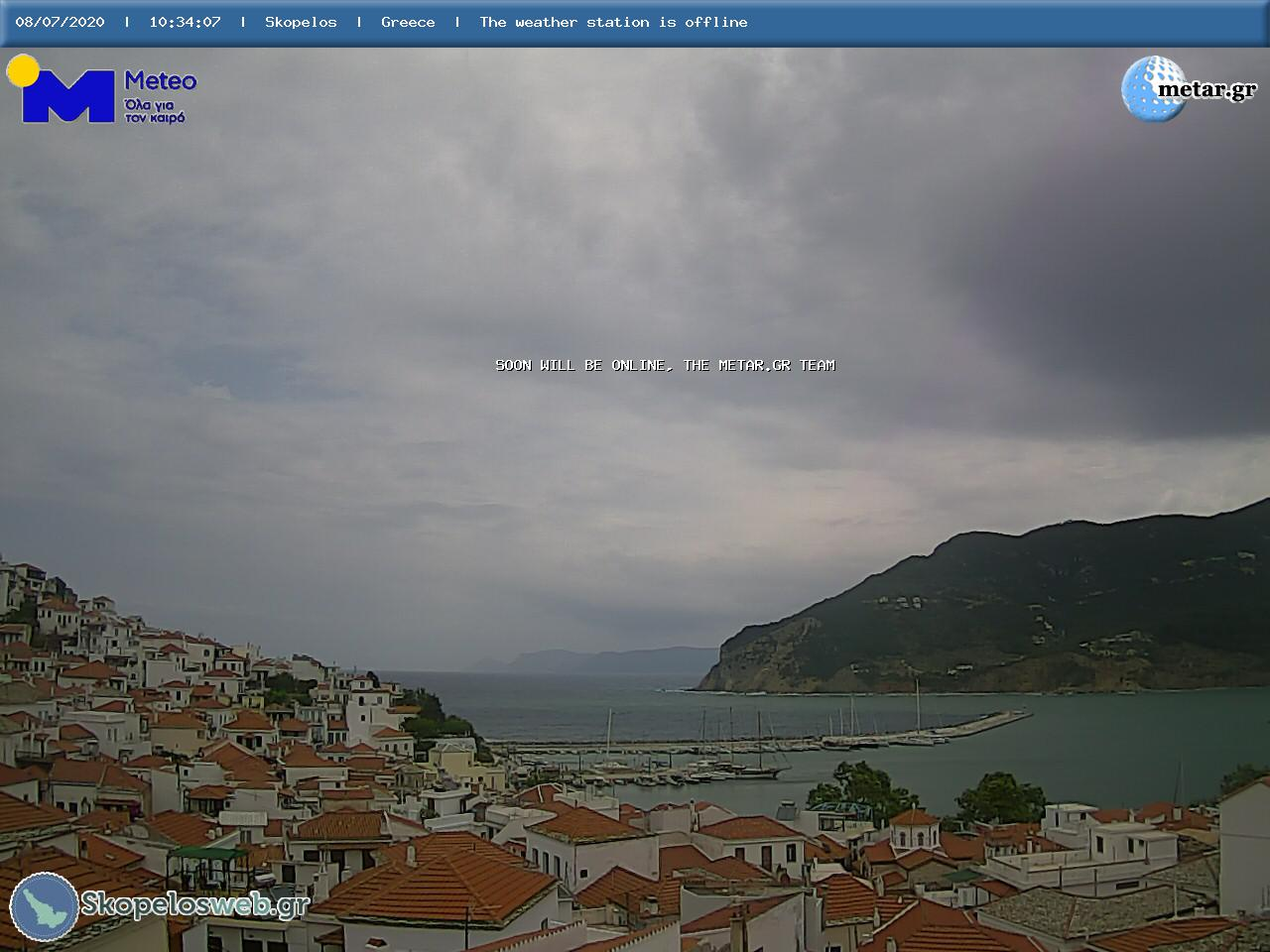Click the Skopelos location text
Image resolution: width=1270 pixels, height=952 pixels.
301,22
